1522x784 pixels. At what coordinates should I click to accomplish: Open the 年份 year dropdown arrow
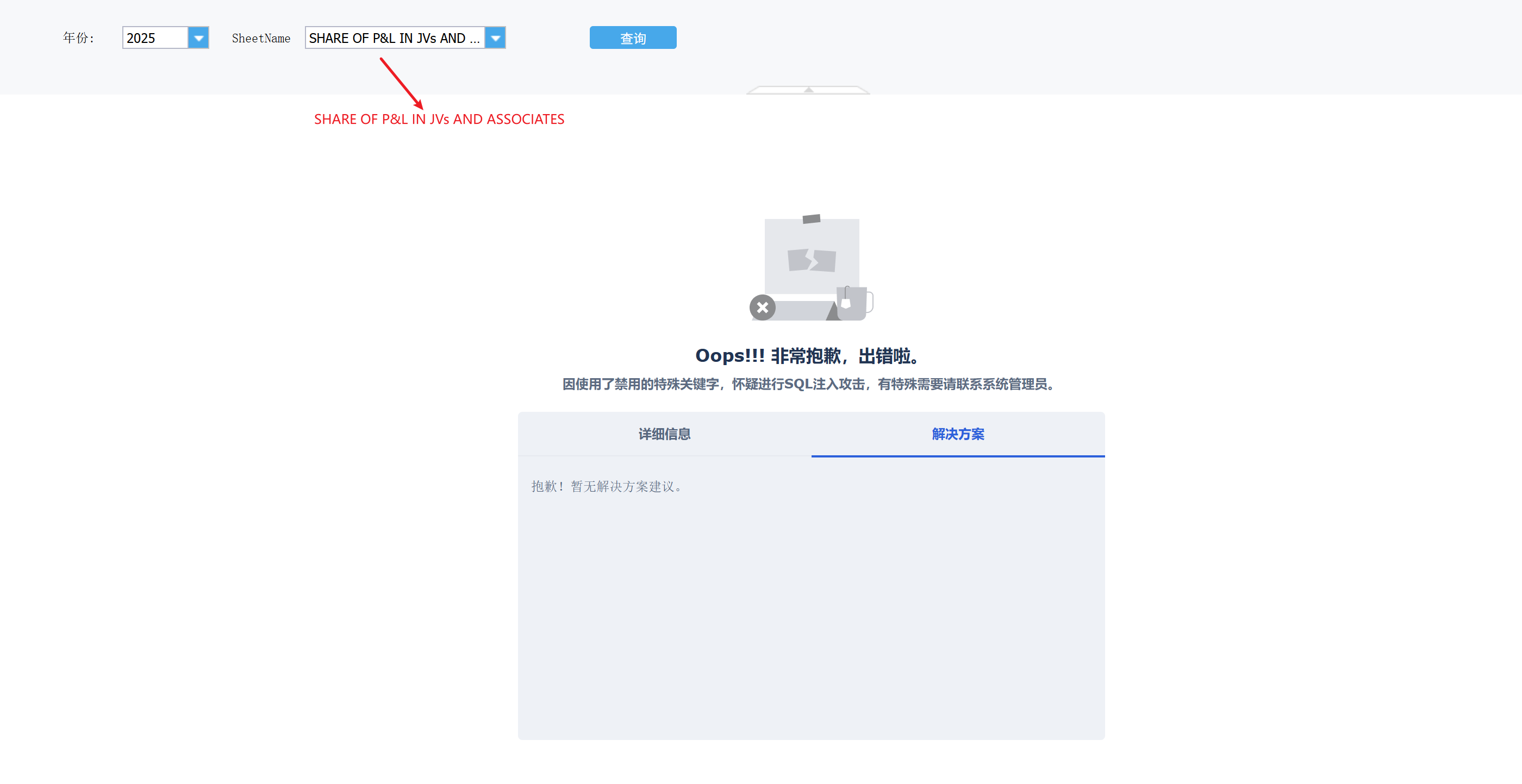(198, 38)
